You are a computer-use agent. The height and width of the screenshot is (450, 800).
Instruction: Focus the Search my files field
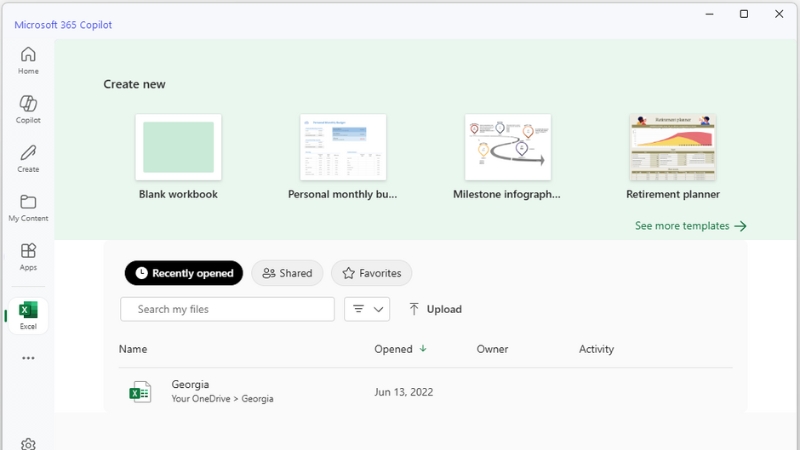point(228,309)
